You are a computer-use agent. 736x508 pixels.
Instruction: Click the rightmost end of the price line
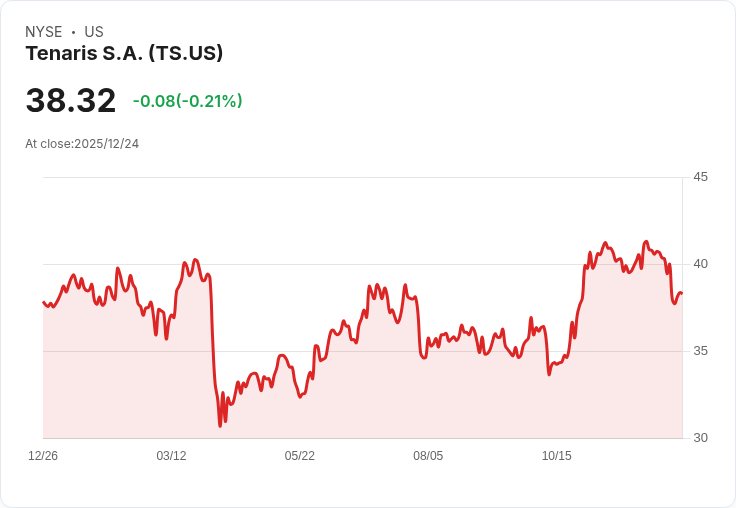681,293
